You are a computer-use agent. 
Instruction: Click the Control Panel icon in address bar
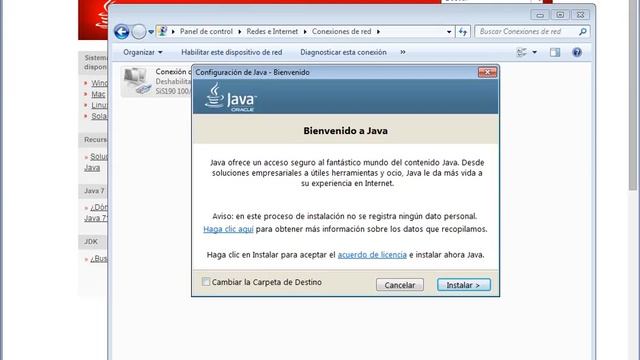coord(162,31)
